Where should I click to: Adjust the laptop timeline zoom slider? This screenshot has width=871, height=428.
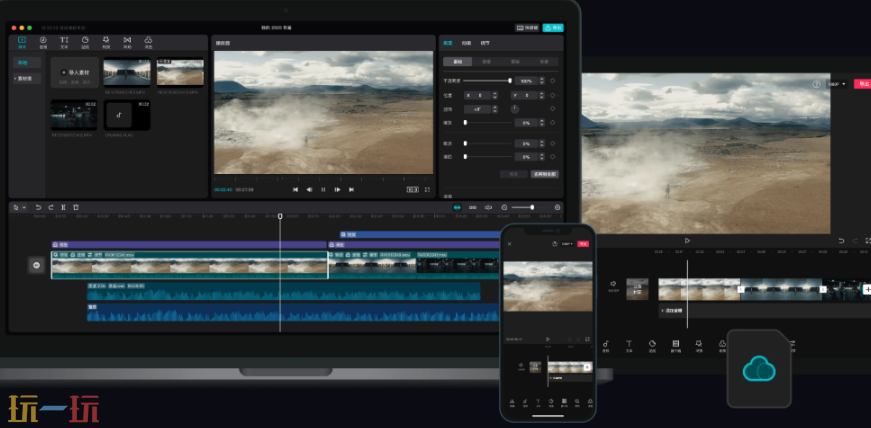(530, 207)
